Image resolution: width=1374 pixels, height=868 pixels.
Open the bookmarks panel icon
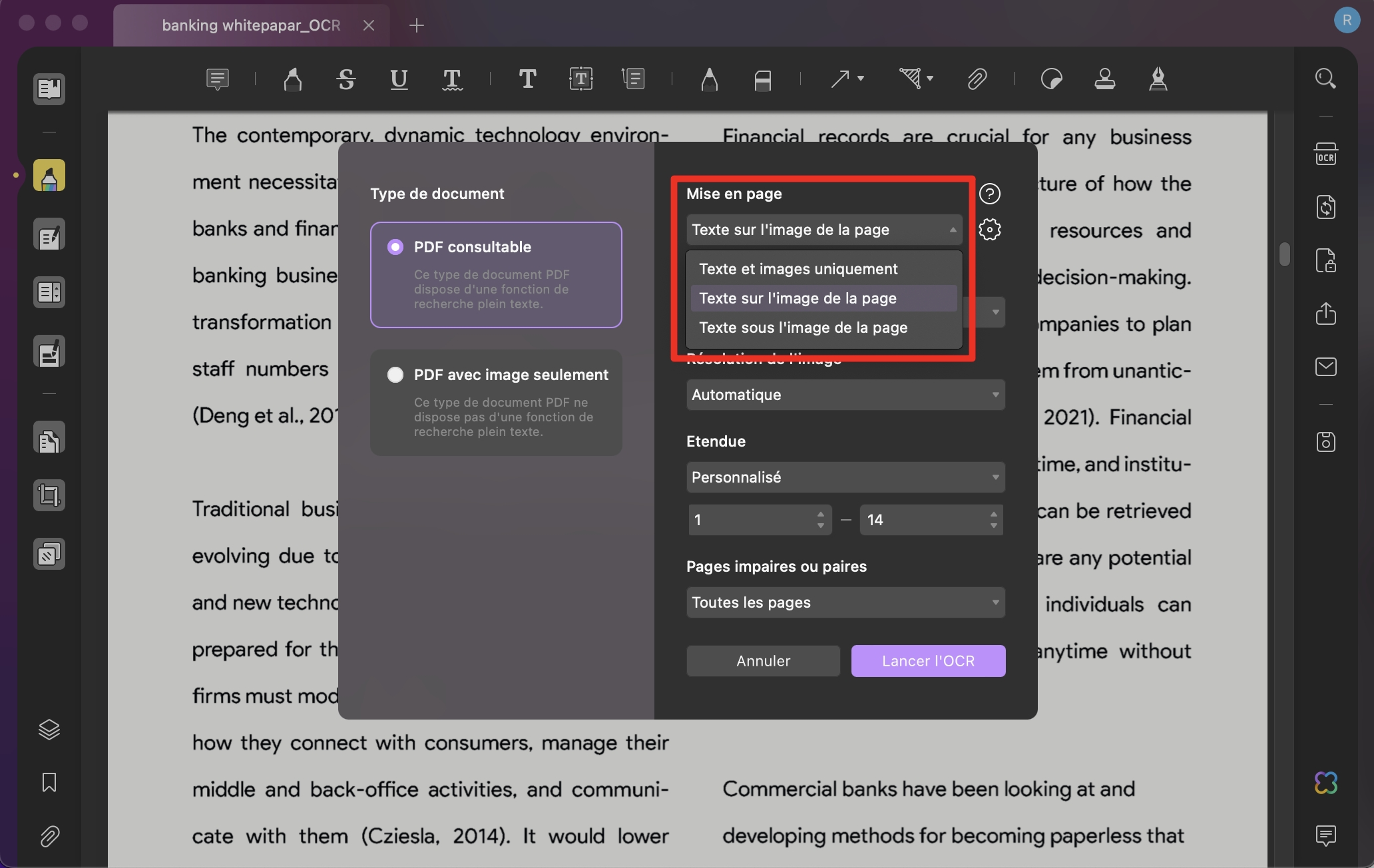49,782
